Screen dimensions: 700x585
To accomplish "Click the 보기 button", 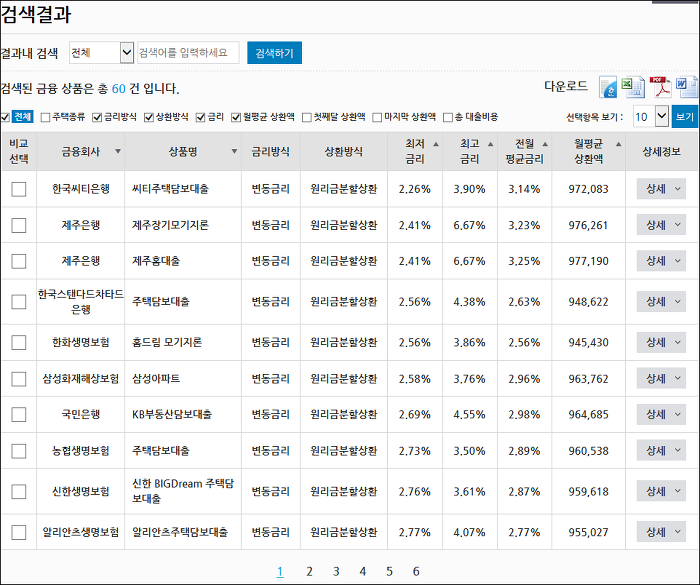I will click(x=684, y=117).
